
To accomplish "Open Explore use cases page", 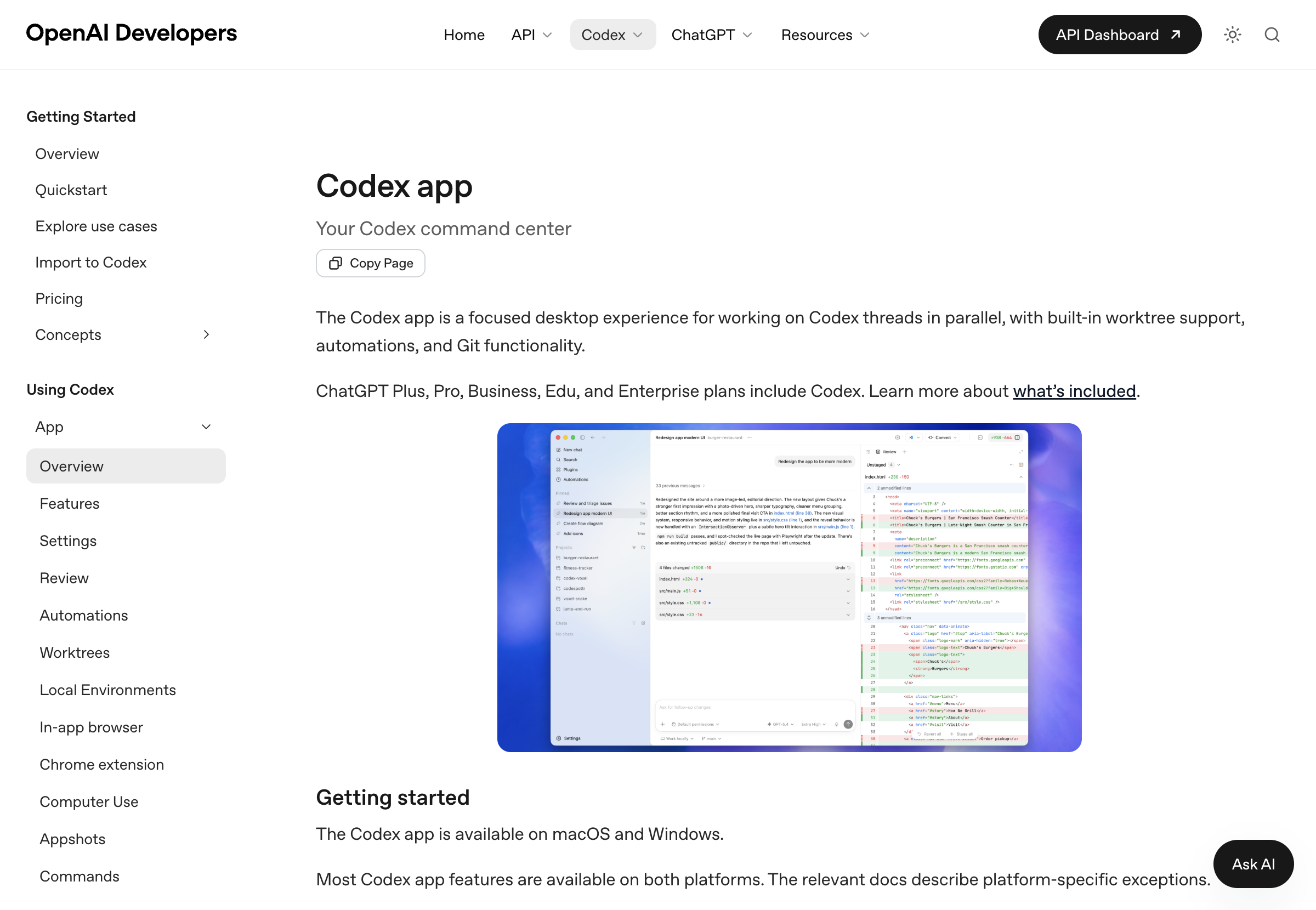I will click(97, 226).
